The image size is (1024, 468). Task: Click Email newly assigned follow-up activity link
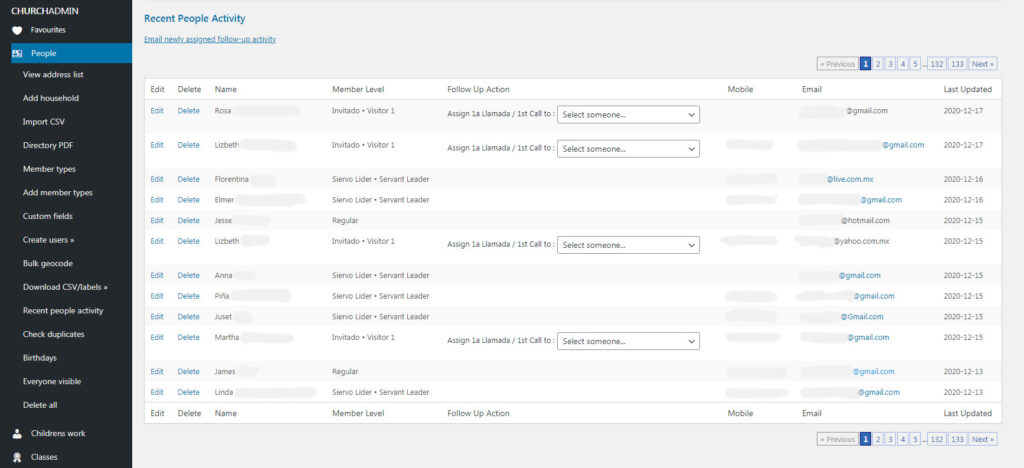coord(210,39)
